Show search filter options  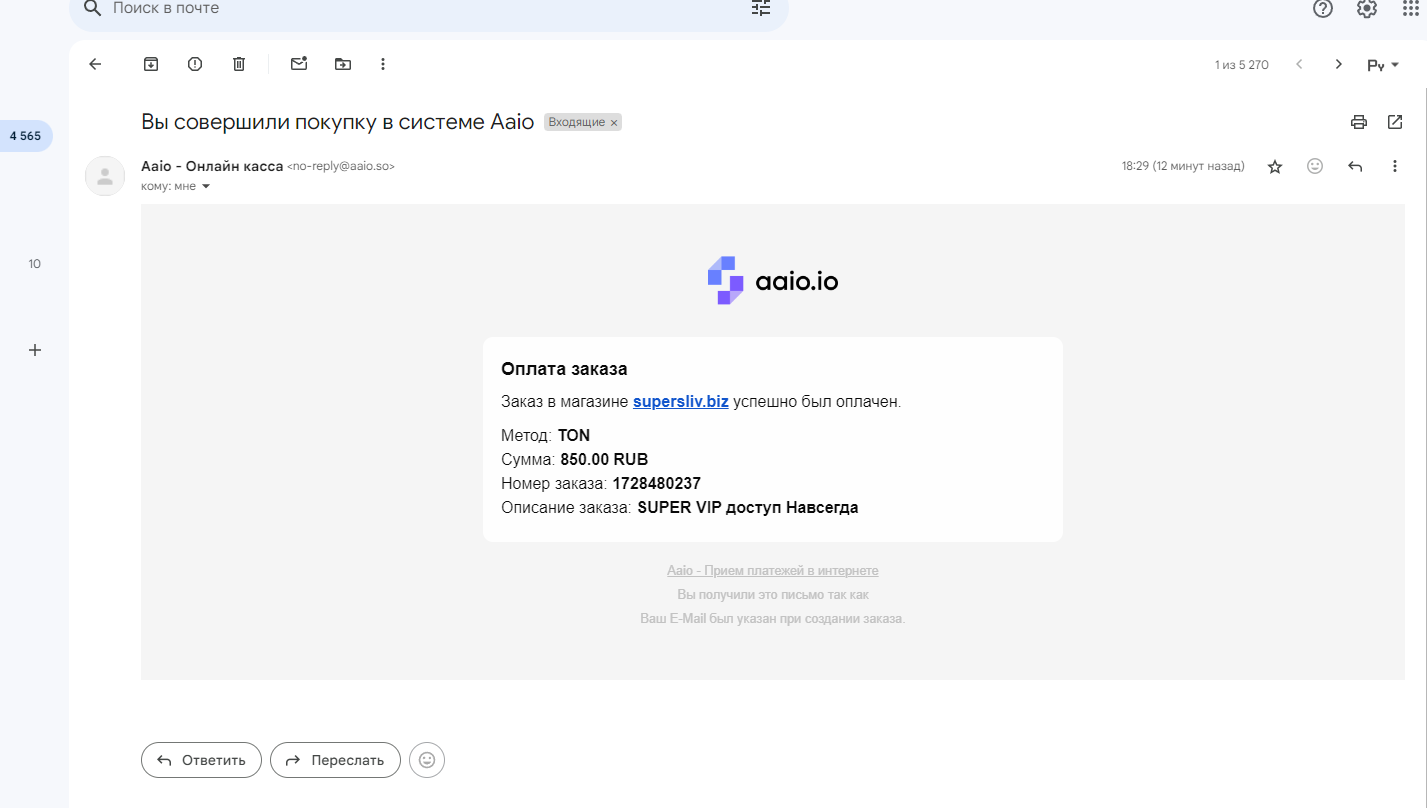coord(761,8)
